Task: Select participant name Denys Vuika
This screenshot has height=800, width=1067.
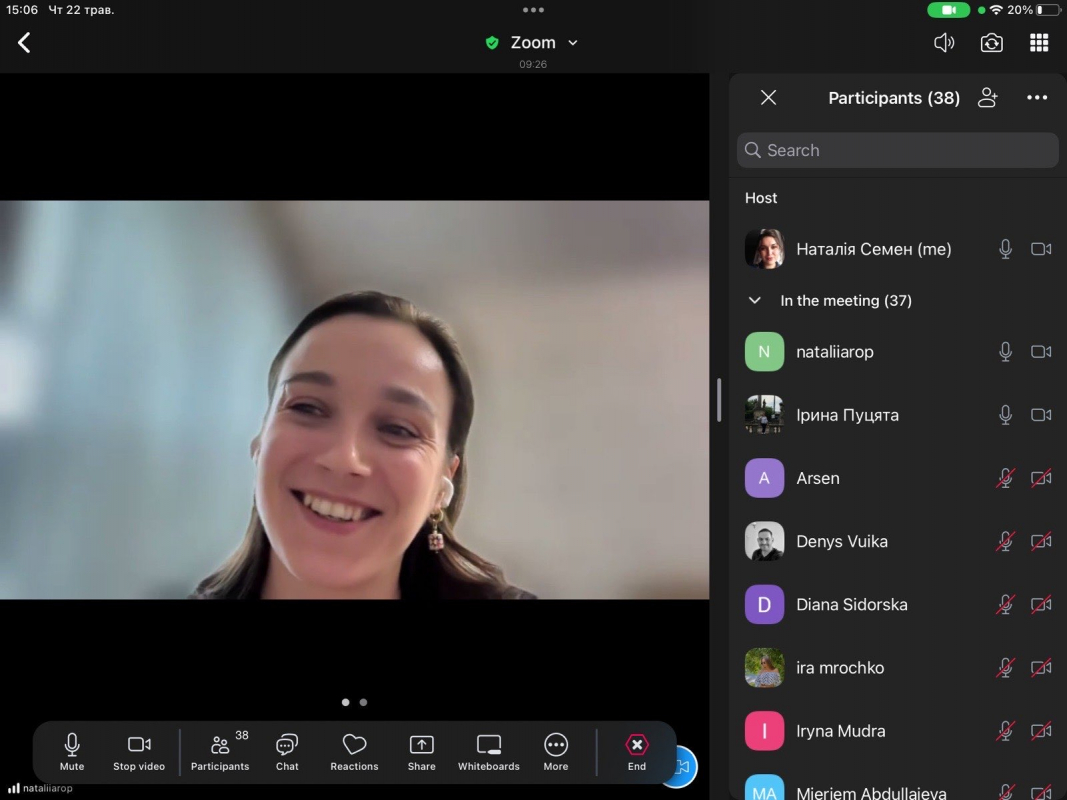Action: [x=842, y=541]
